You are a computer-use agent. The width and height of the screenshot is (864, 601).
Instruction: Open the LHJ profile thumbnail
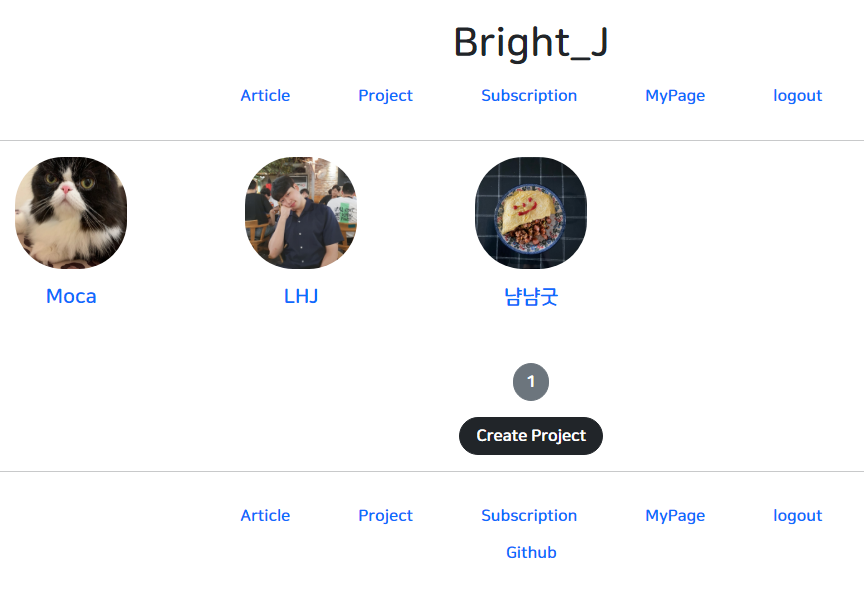pos(300,212)
